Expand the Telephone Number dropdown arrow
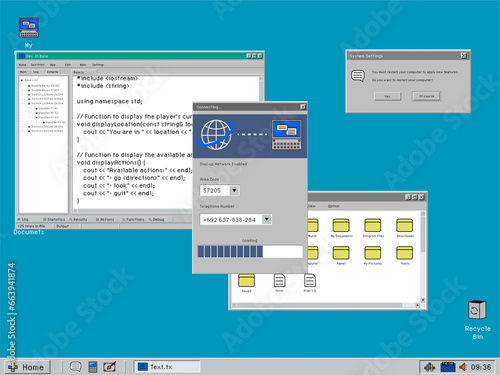The image size is (500, 375). 266,219
